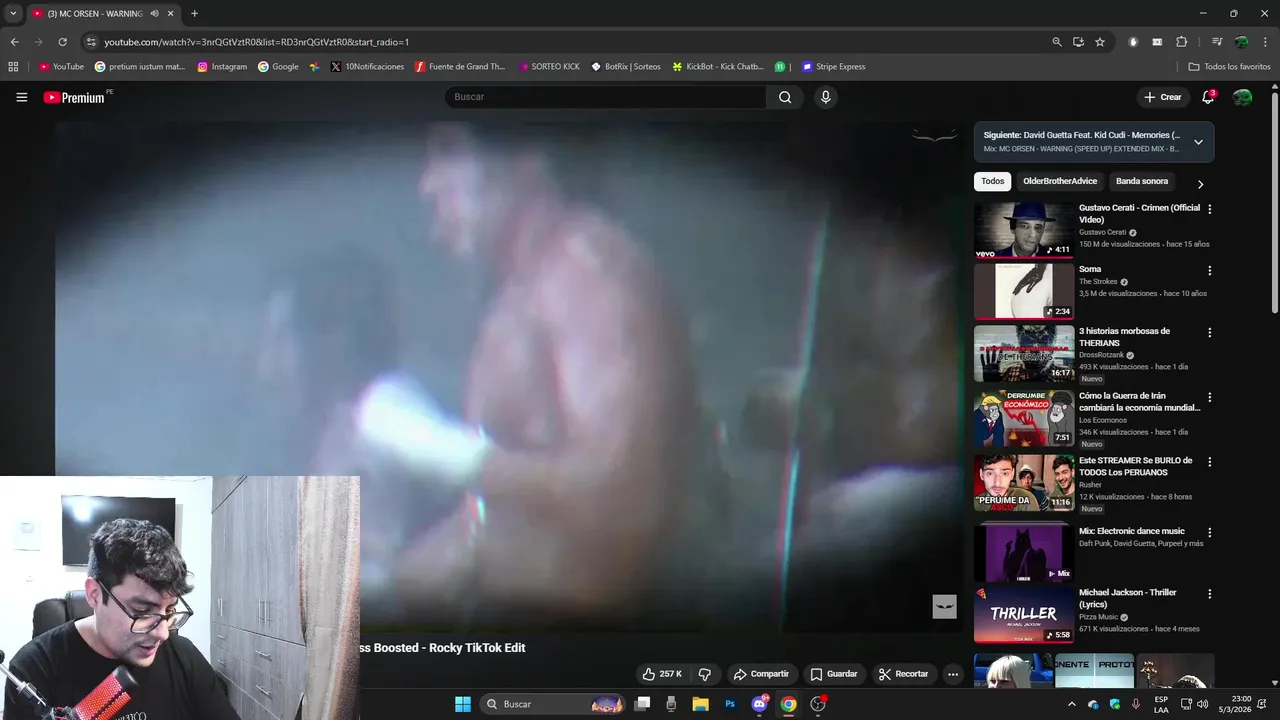
Task: Open the Chrome media control icon
Action: click(x=1217, y=42)
